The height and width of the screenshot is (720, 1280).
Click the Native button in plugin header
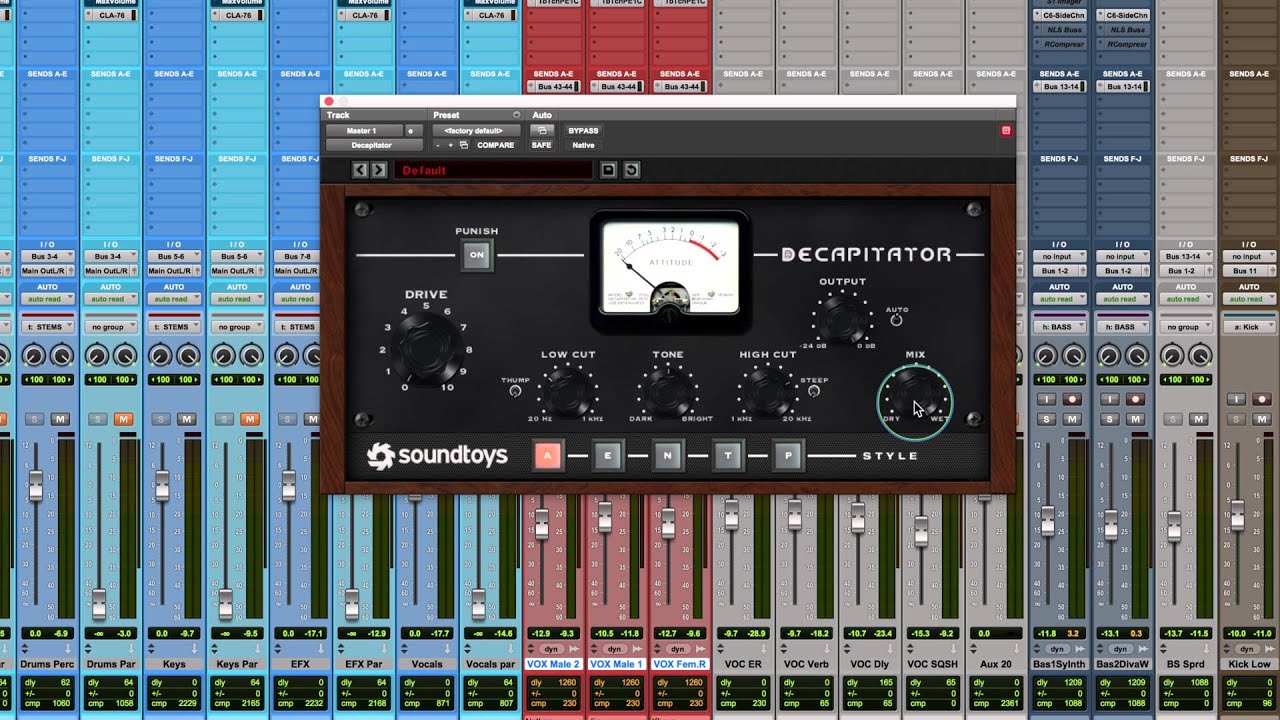point(583,145)
